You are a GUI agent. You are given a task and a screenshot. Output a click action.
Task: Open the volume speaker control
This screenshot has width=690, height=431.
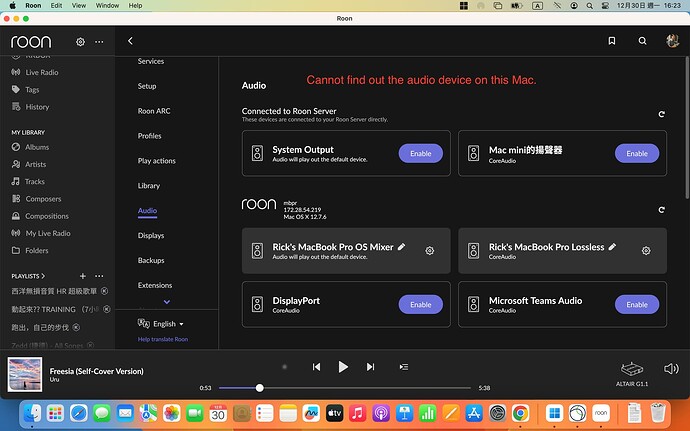click(x=671, y=368)
